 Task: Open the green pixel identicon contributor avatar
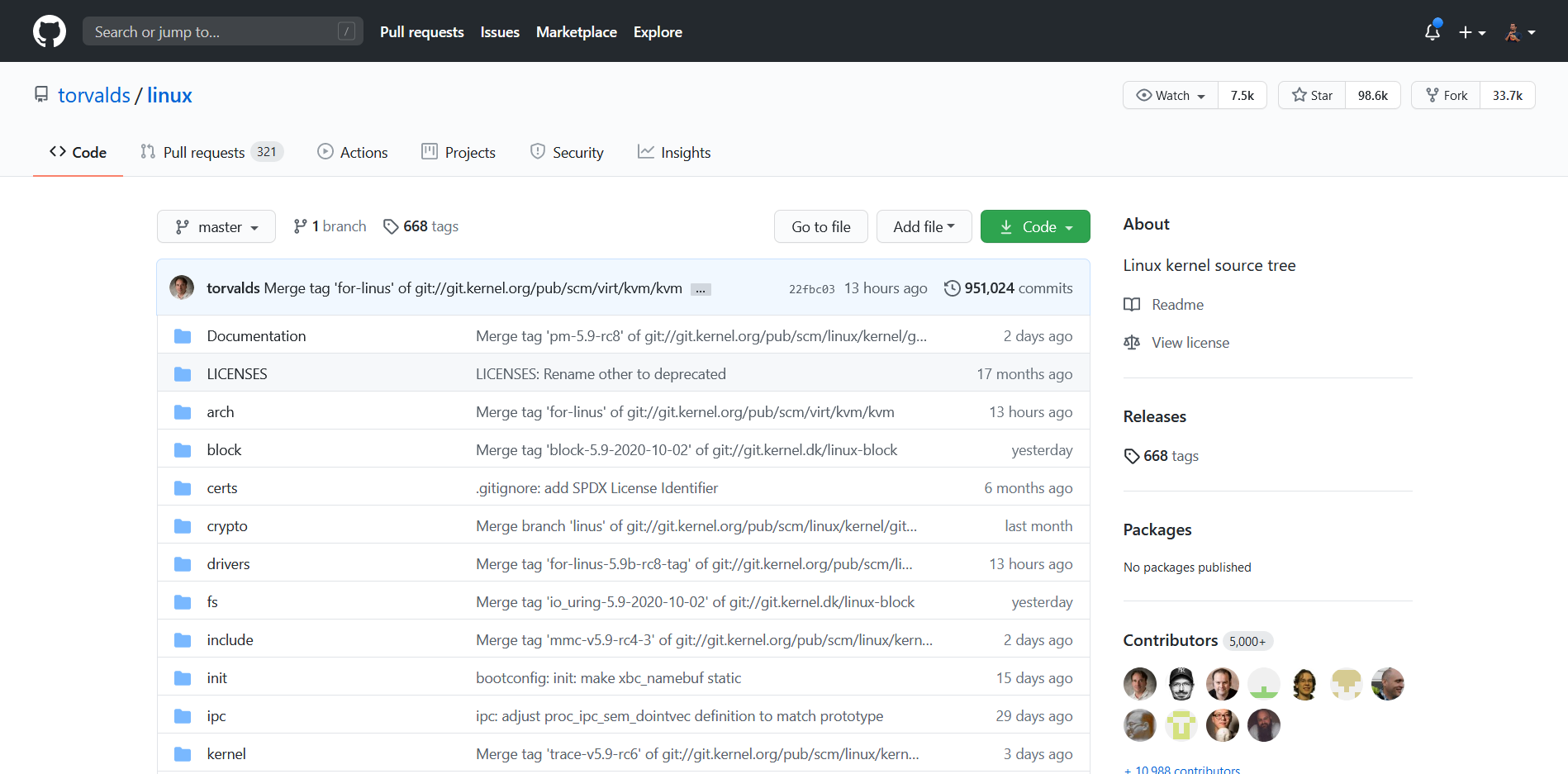coord(1264,684)
